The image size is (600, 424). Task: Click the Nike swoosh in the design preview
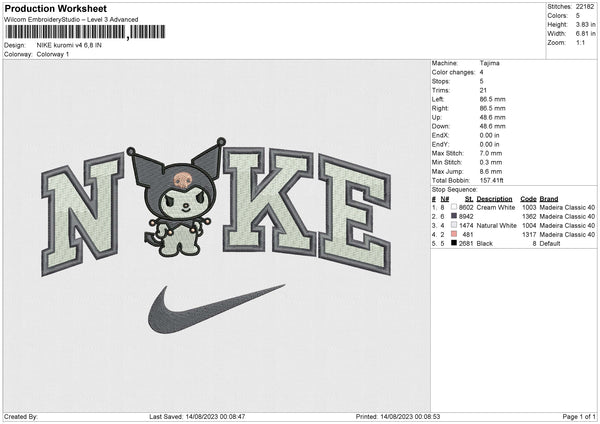click(x=216, y=309)
